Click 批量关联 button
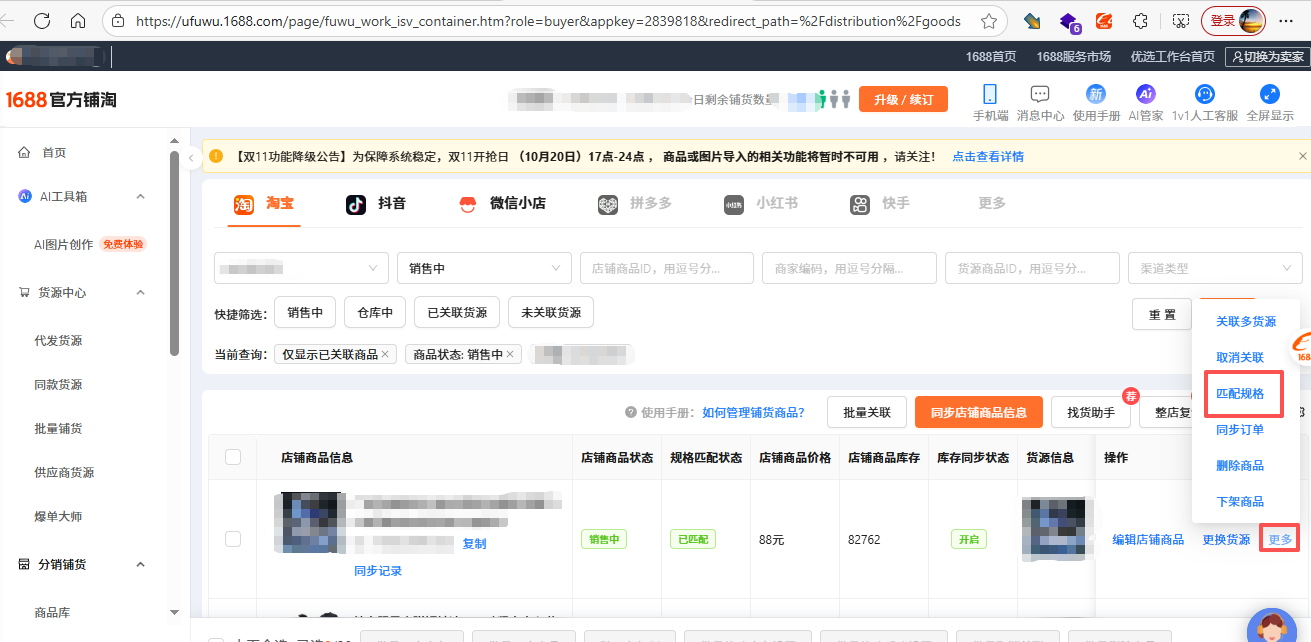 click(x=867, y=412)
